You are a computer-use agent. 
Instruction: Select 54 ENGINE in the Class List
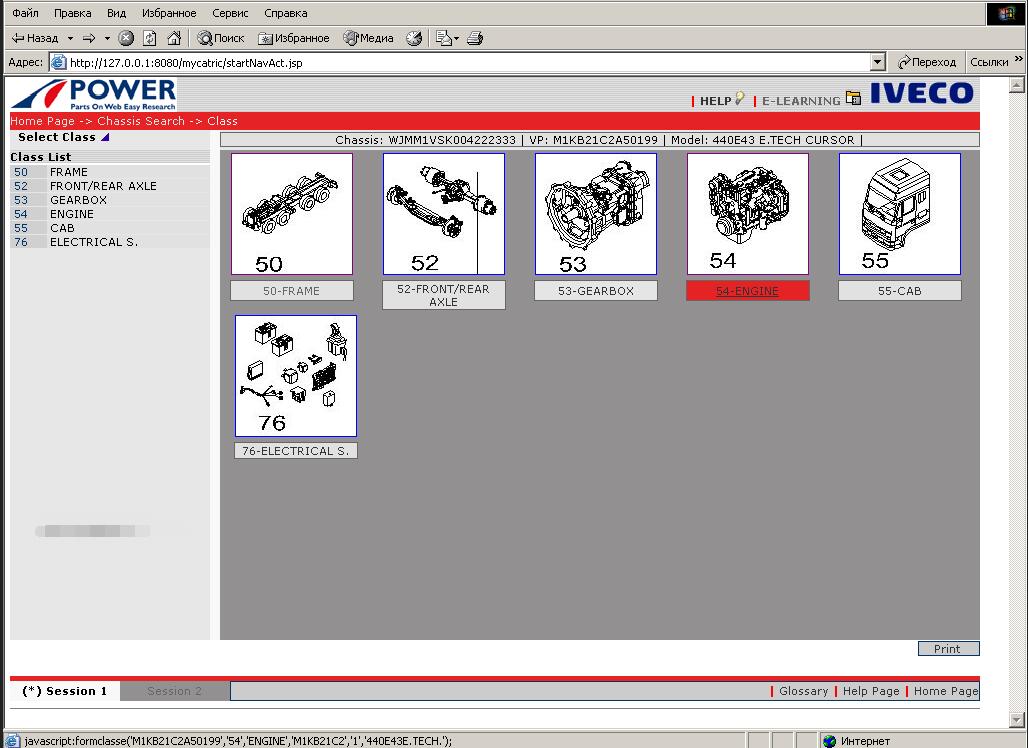pos(110,214)
